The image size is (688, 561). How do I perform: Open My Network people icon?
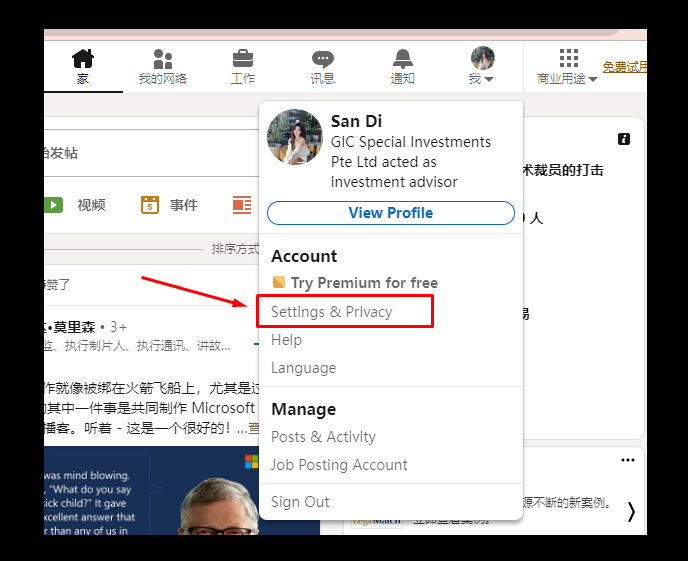coord(162,59)
